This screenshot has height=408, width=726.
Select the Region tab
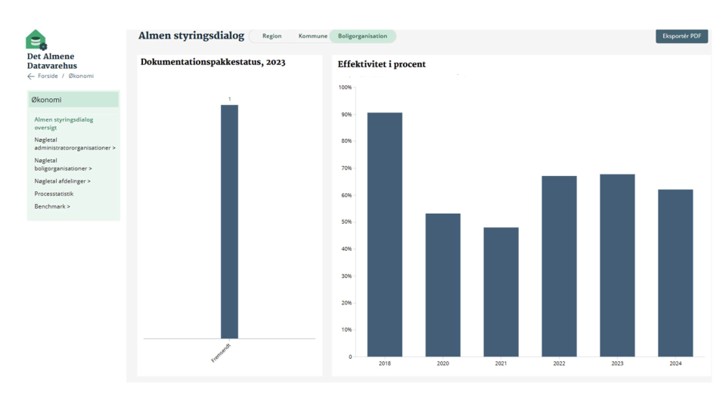271,36
